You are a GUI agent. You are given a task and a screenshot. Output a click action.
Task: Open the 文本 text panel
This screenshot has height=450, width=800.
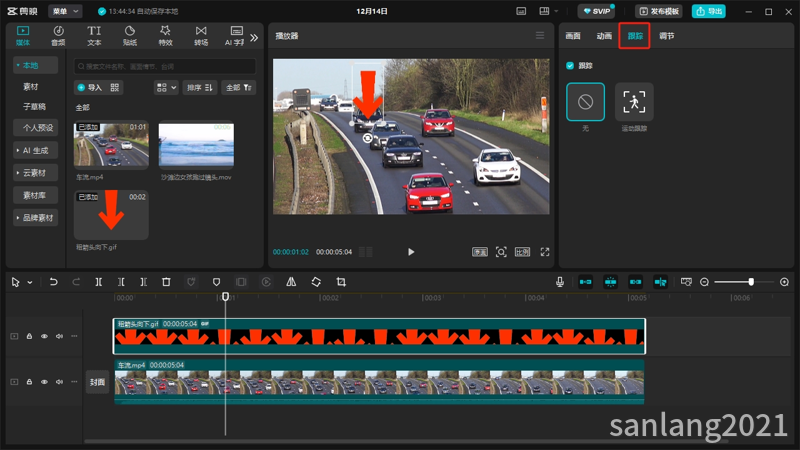(x=94, y=36)
